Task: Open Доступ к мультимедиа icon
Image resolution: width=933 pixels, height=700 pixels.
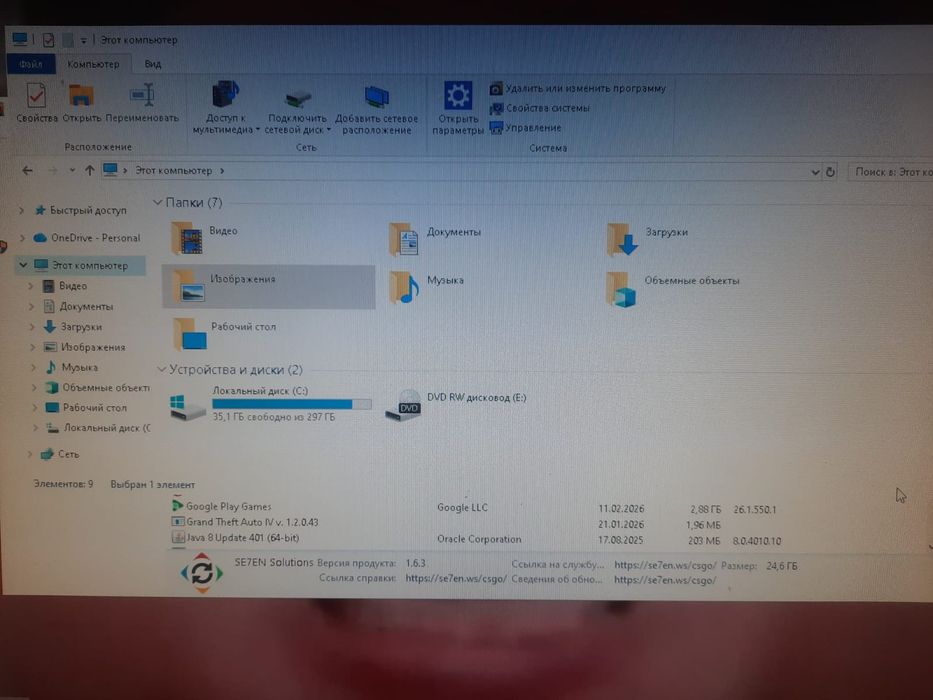Action: tap(226, 94)
